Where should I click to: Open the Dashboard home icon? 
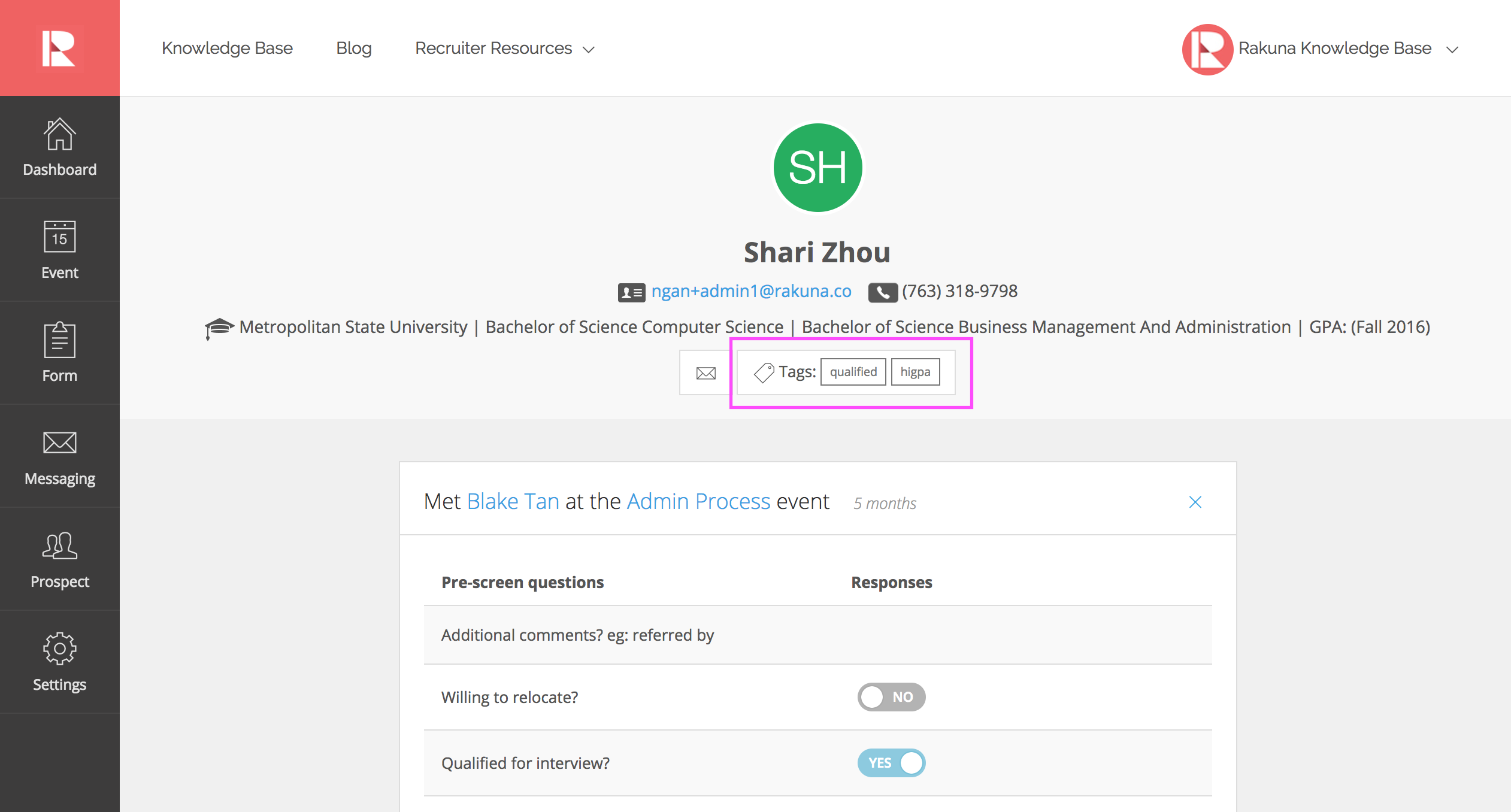pyautogui.click(x=59, y=135)
